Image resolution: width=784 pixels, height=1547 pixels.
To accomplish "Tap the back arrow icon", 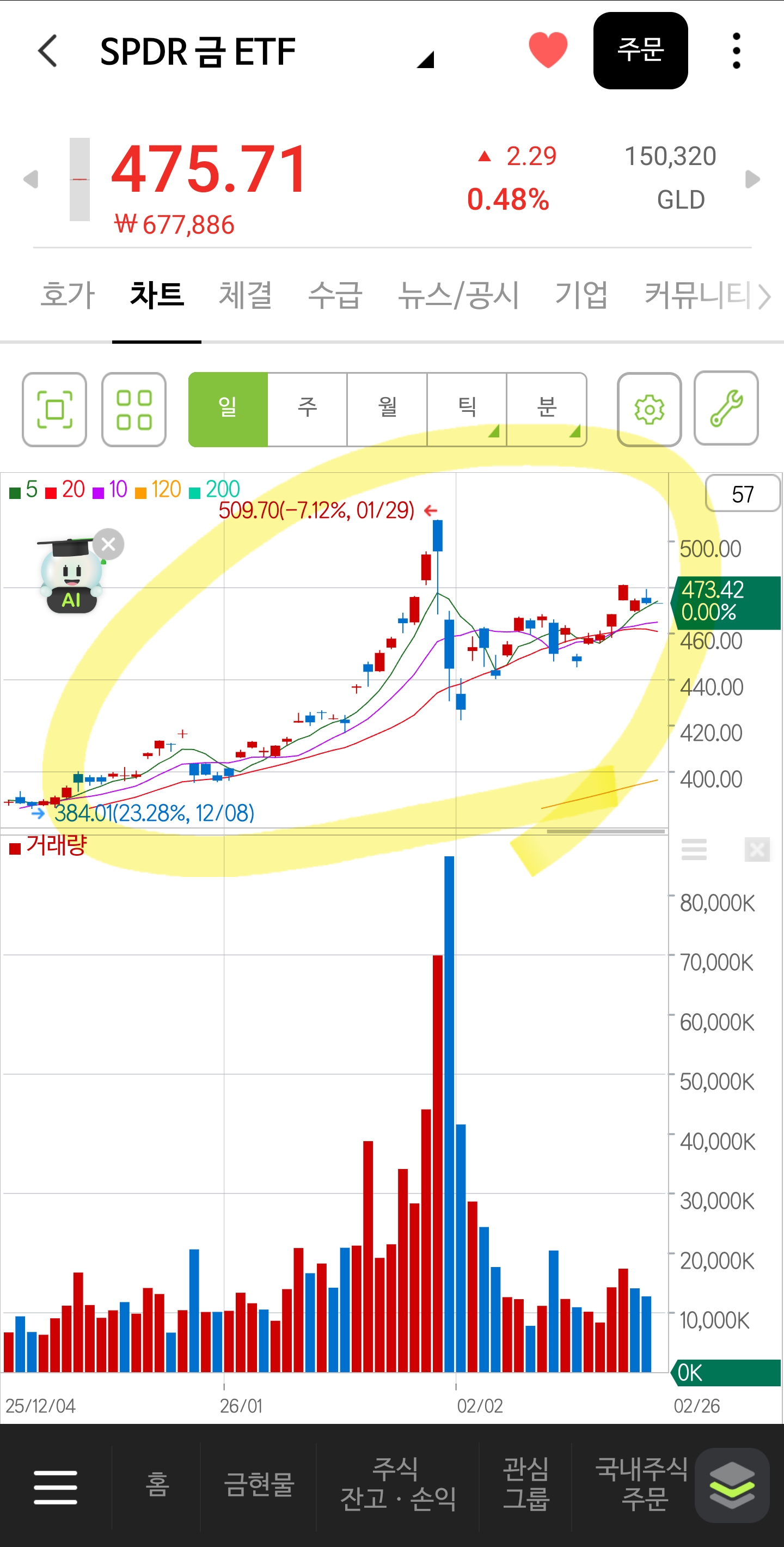I will point(48,51).
